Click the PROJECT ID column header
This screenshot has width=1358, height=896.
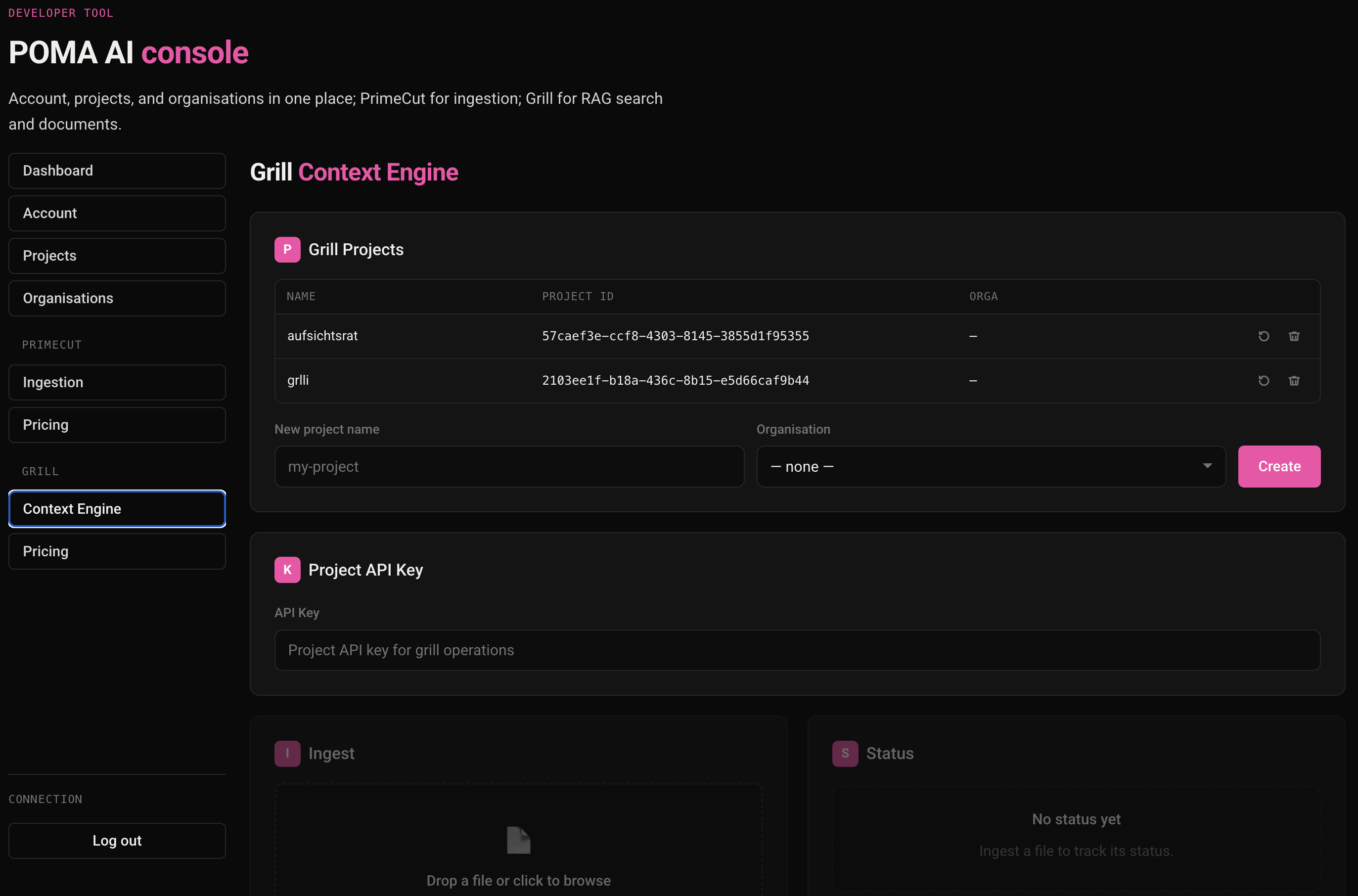pos(578,297)
